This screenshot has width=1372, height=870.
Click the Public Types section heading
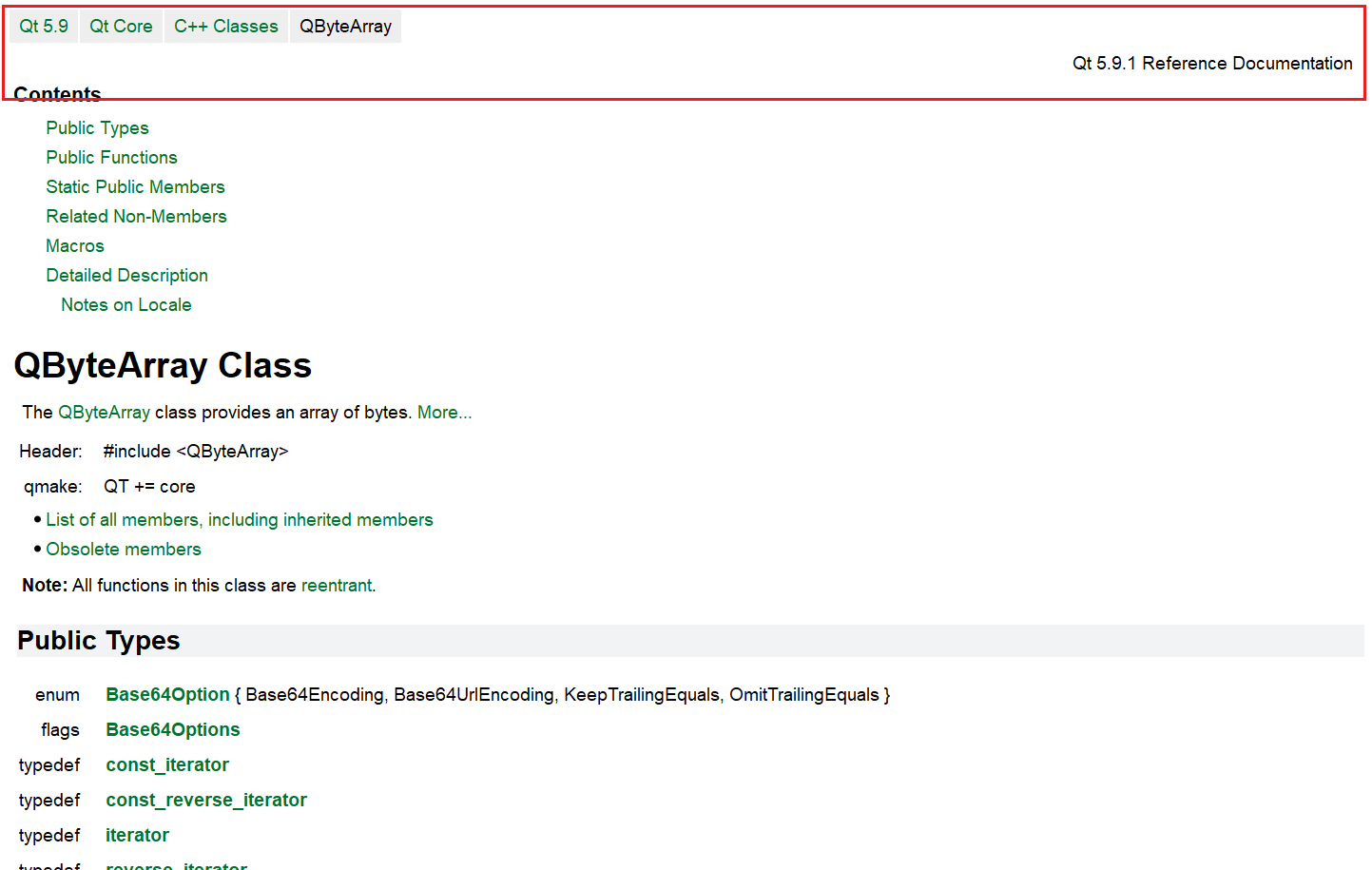click(99, 641)
